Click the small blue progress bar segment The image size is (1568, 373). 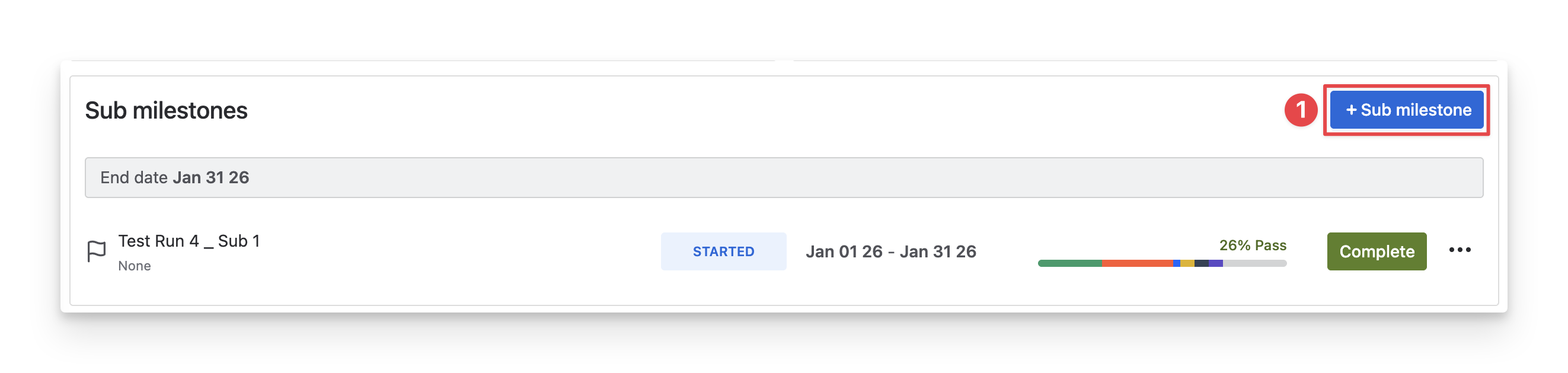[x=1177, y=263]
